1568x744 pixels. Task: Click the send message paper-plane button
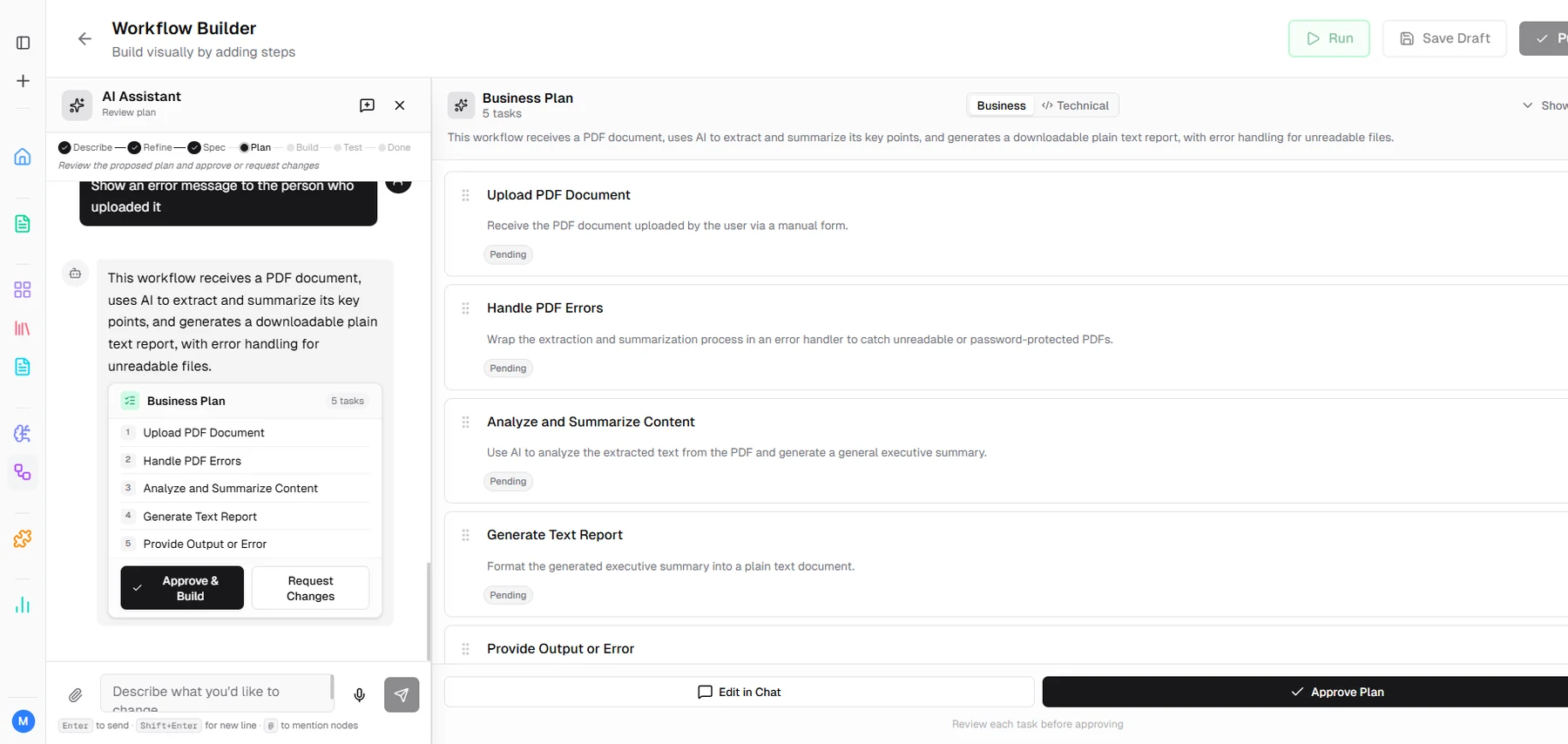[x=402, y=695]
